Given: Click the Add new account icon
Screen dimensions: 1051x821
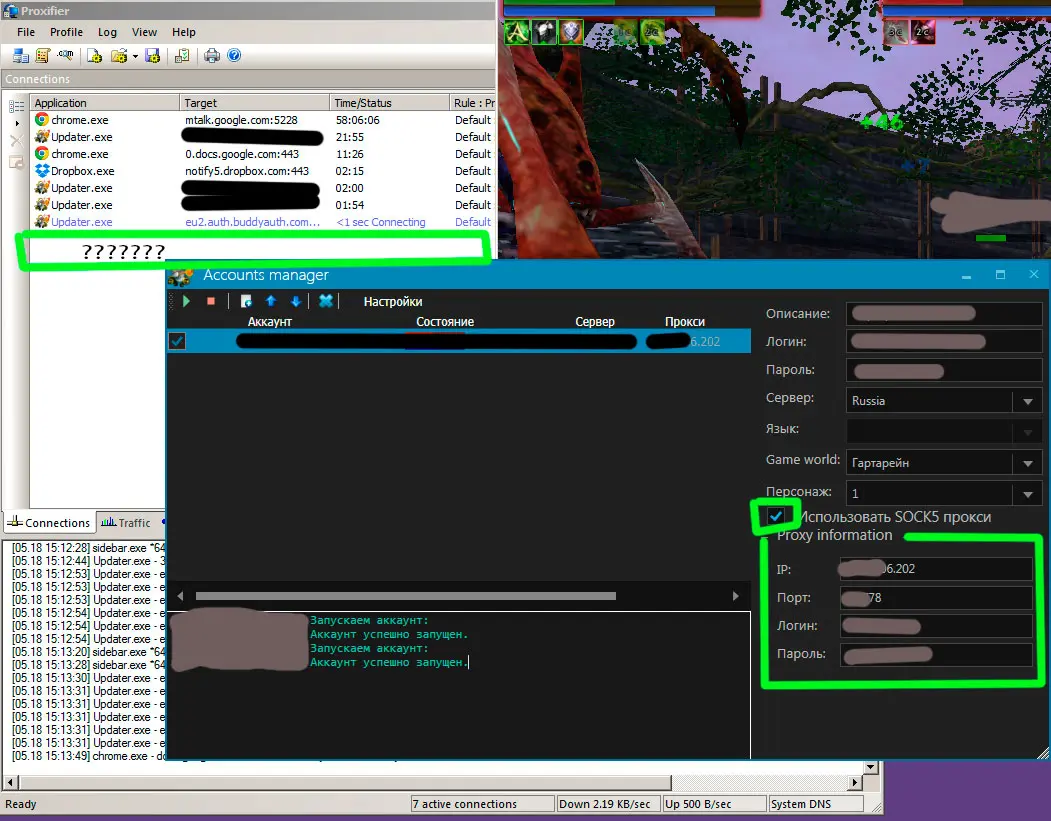Looking at the screenshot, I should [246, 301].
